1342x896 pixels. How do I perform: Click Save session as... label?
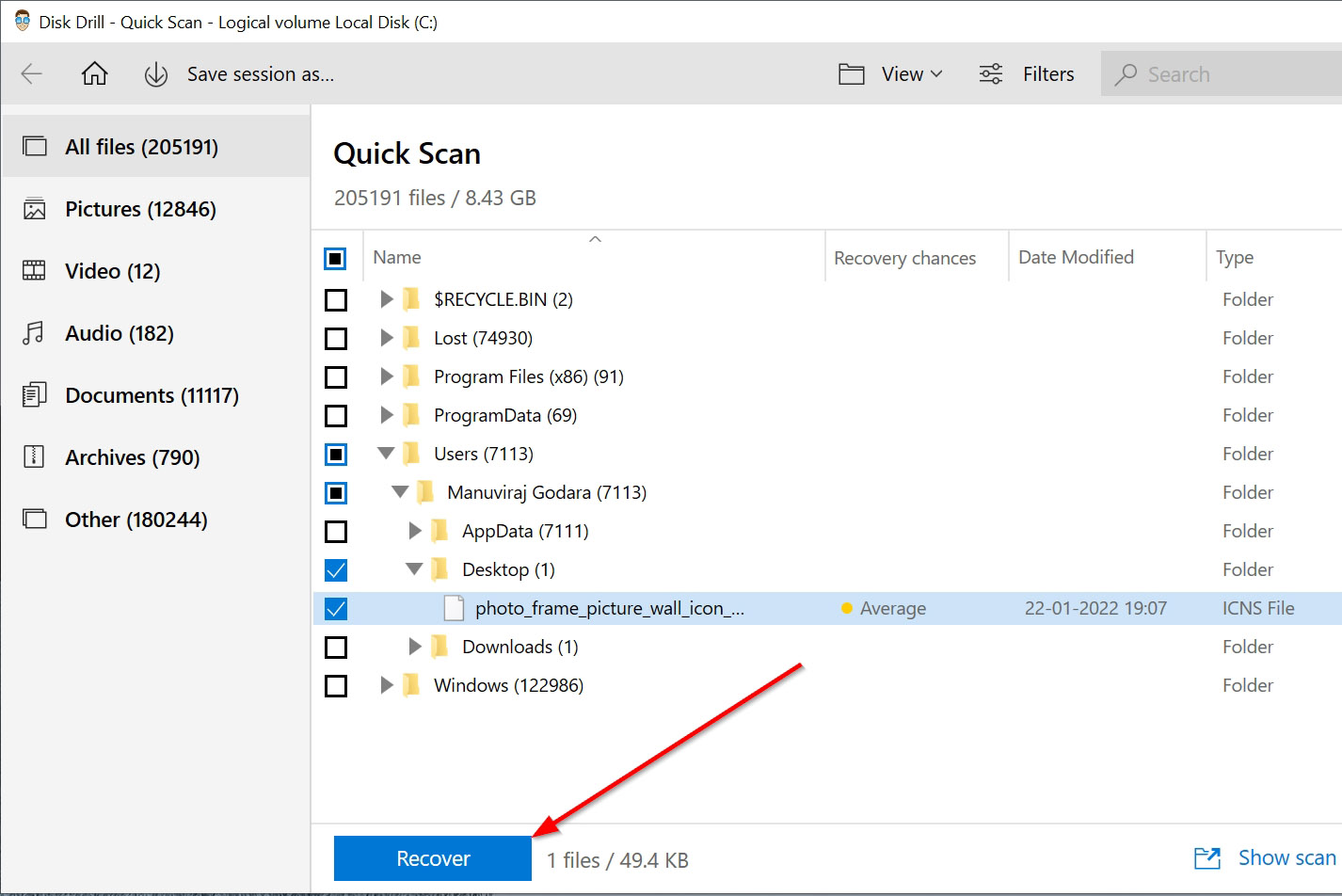261,74
